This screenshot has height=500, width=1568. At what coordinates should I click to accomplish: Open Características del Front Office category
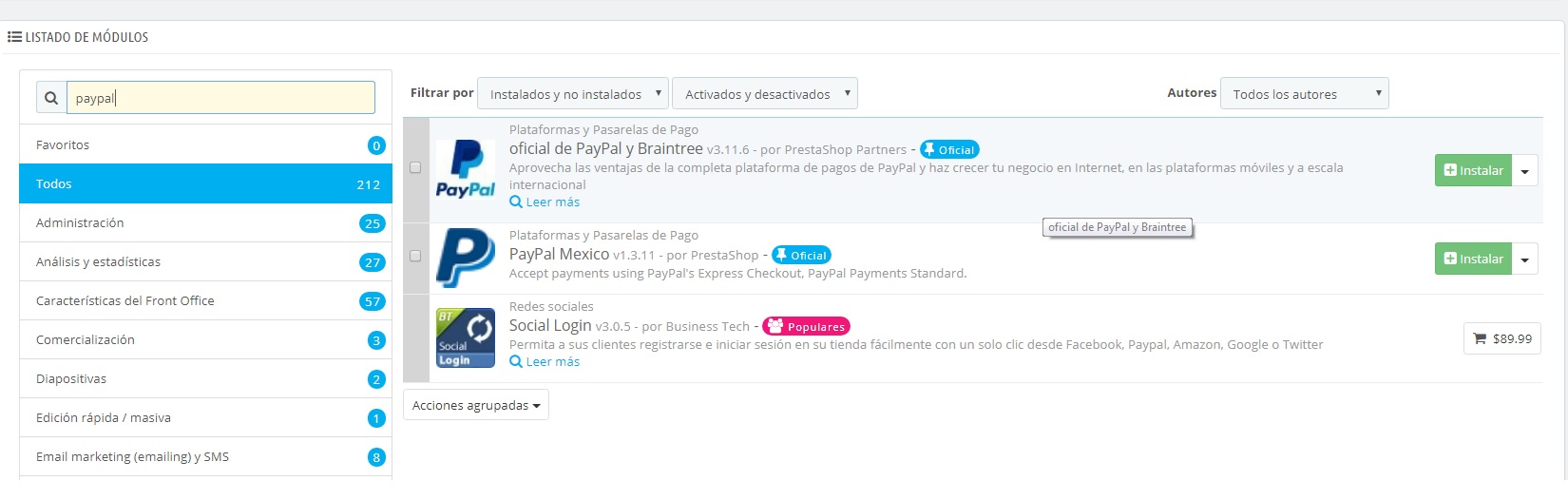[205, 300]
